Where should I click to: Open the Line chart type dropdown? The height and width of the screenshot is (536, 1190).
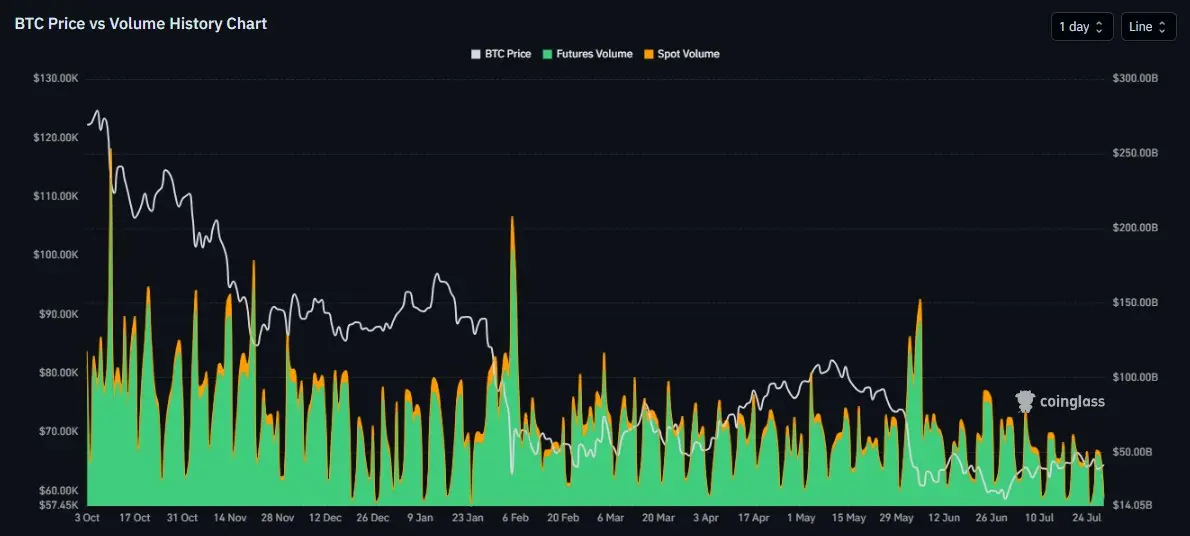1148,27
